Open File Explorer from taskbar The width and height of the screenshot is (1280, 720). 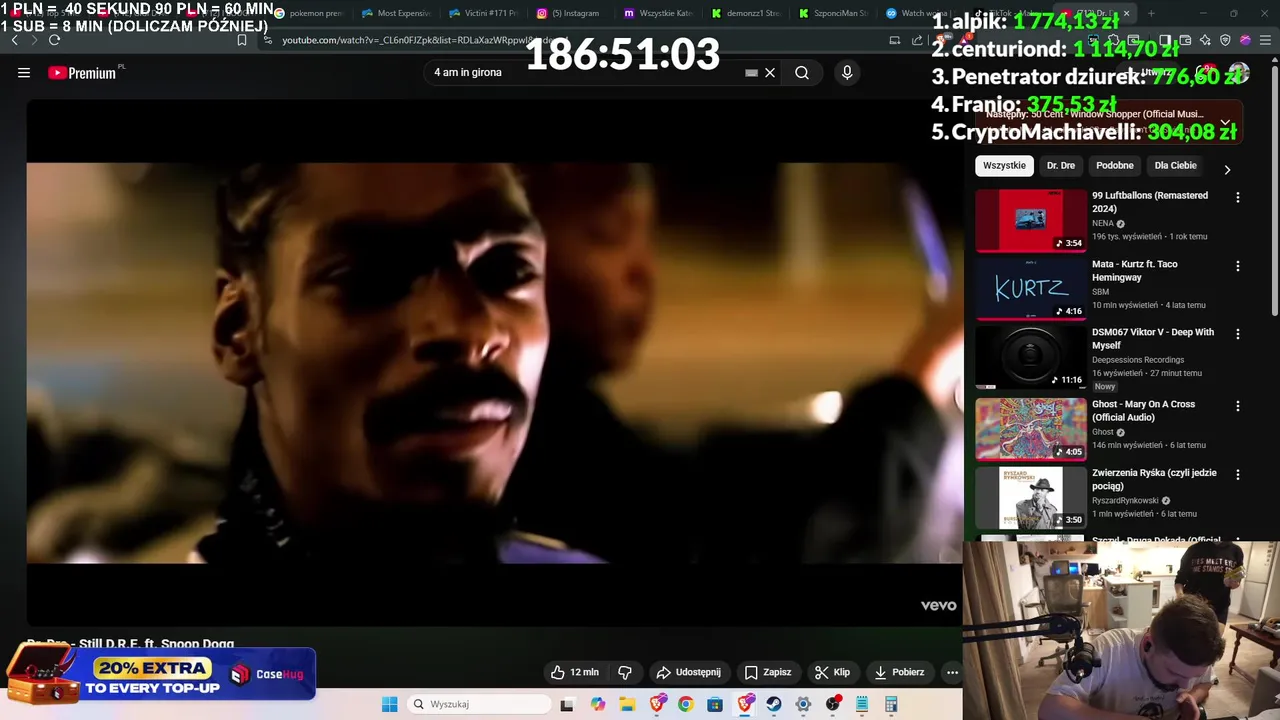click(x=627, y=704)
